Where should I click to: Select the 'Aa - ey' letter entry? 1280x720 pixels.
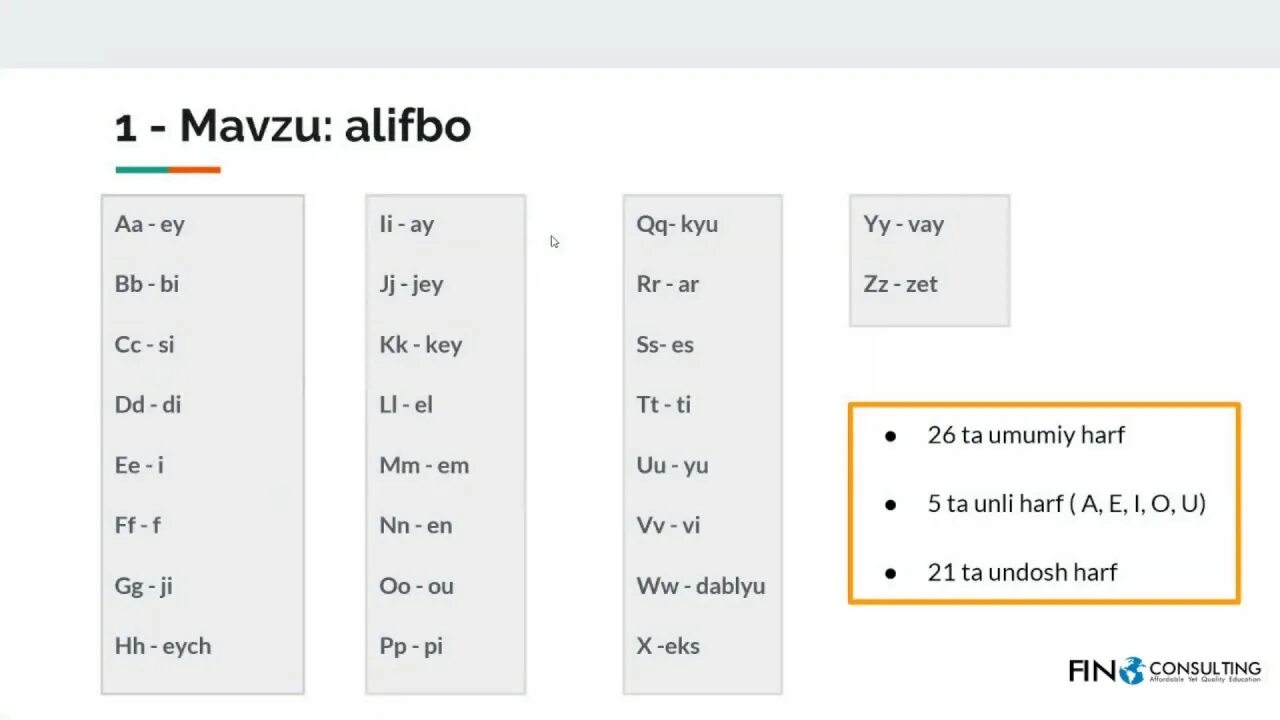tap(150, 224)
